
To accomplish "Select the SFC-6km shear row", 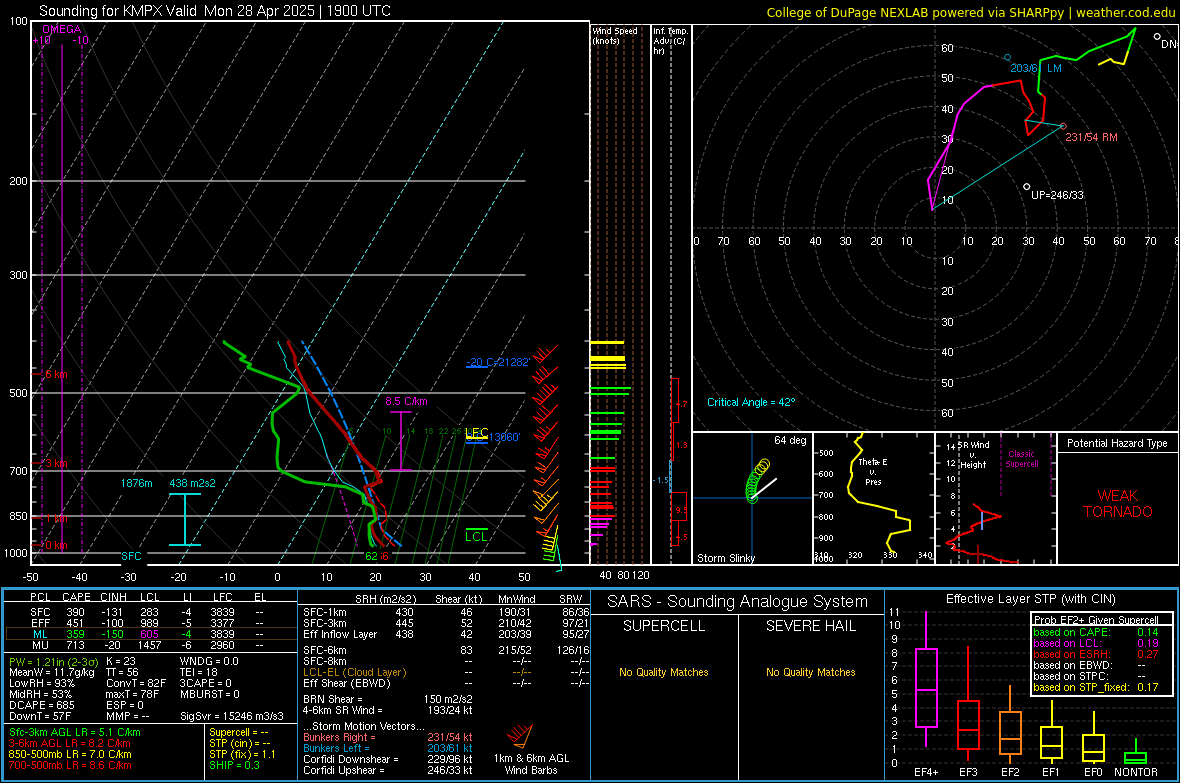I will pos(446,650).
